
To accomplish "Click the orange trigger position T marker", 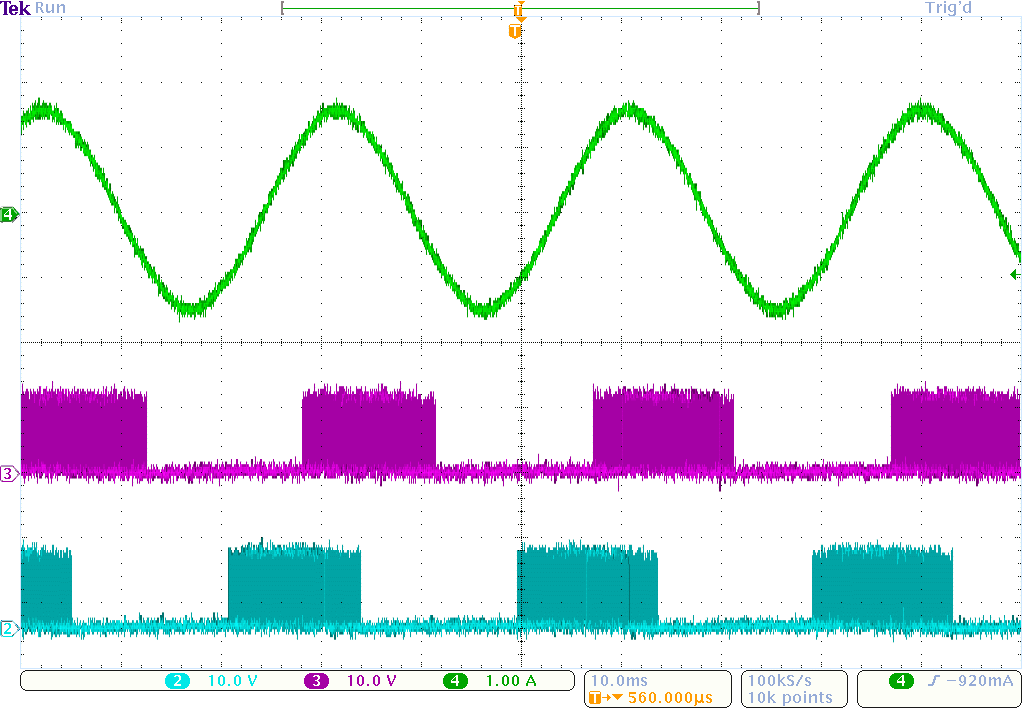I will pos(515,32).
